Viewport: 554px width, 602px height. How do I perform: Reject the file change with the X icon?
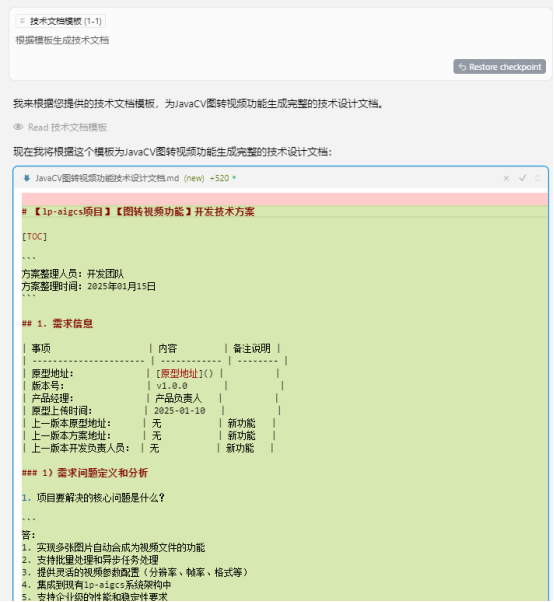click(506, 178)
